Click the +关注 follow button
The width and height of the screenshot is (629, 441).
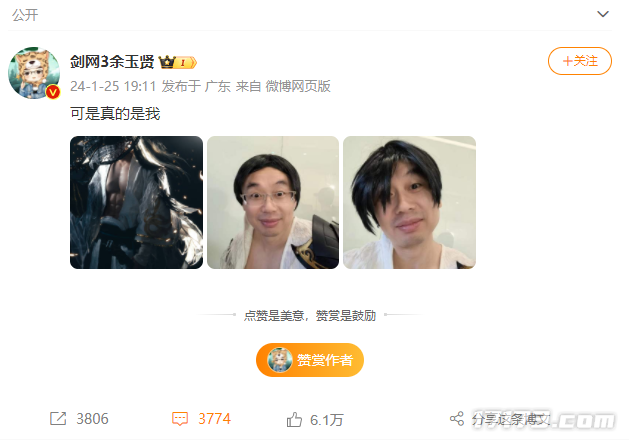tap(580, 61)
